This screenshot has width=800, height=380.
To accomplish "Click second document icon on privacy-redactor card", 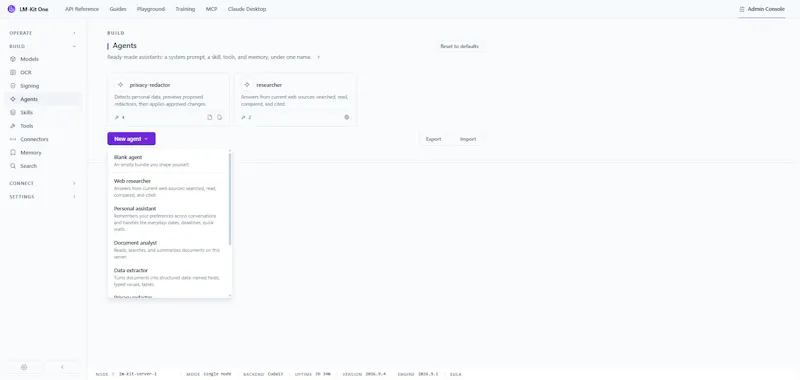I will click(x=219, y=117).
